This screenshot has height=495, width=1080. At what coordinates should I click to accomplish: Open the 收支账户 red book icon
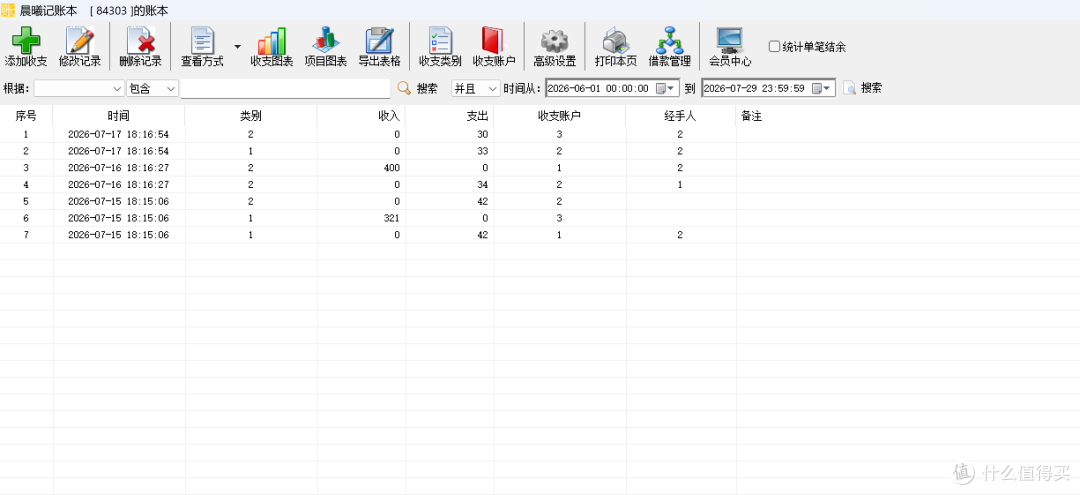click(494, 41)
